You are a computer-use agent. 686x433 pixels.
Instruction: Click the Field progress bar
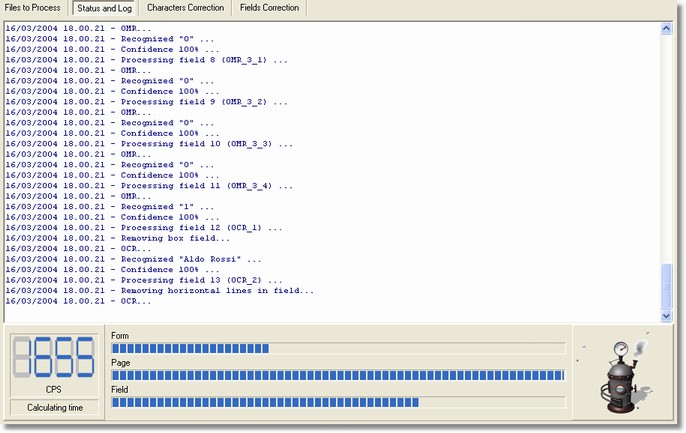[338, 402]
